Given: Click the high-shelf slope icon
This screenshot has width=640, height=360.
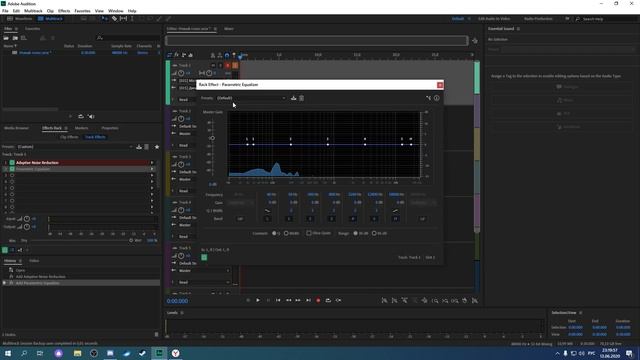Looking at the screenshot, I should tap(395, 211).
